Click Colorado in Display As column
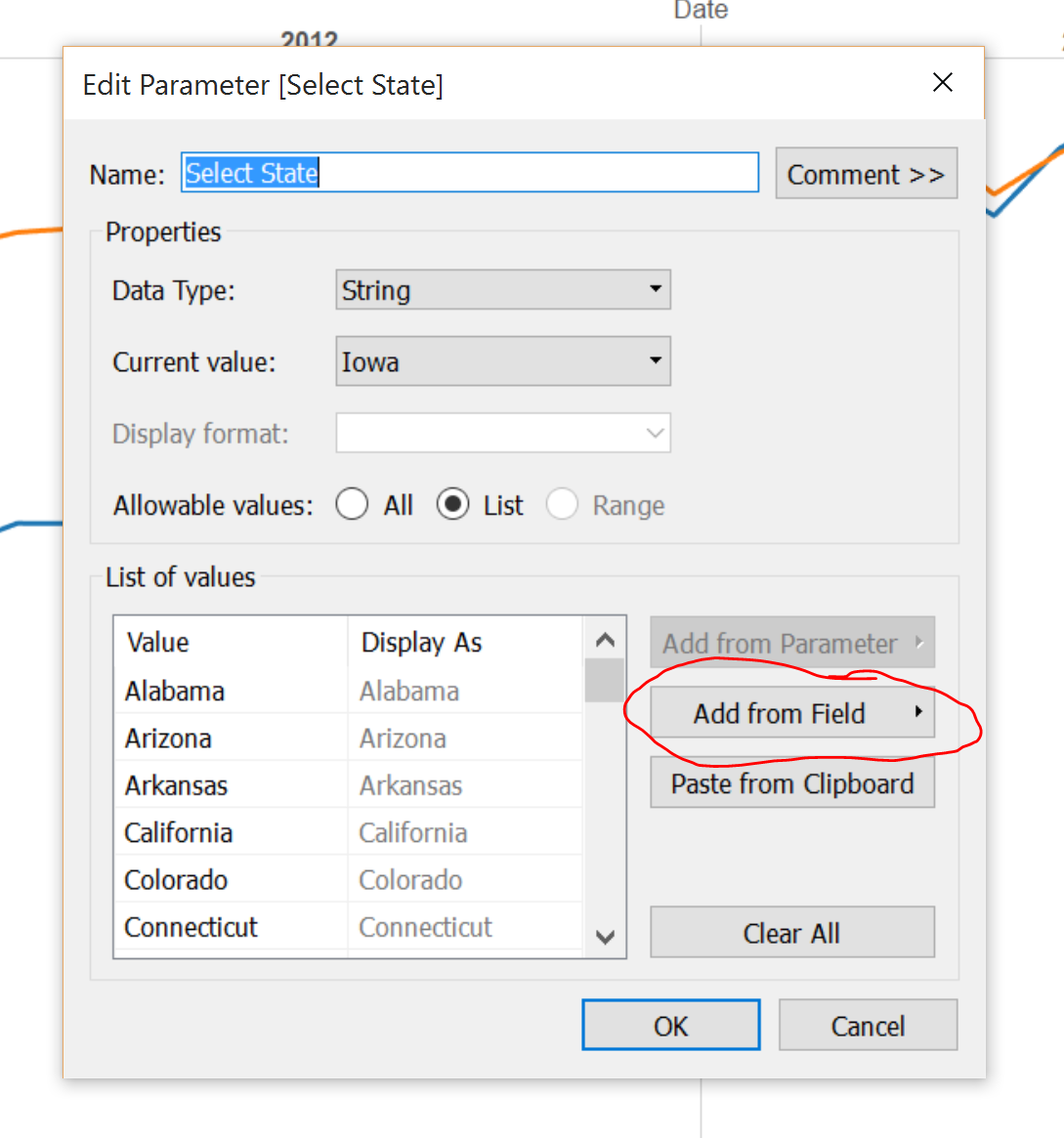Viewport: 1064px width, 1138px height. point(410,880)
